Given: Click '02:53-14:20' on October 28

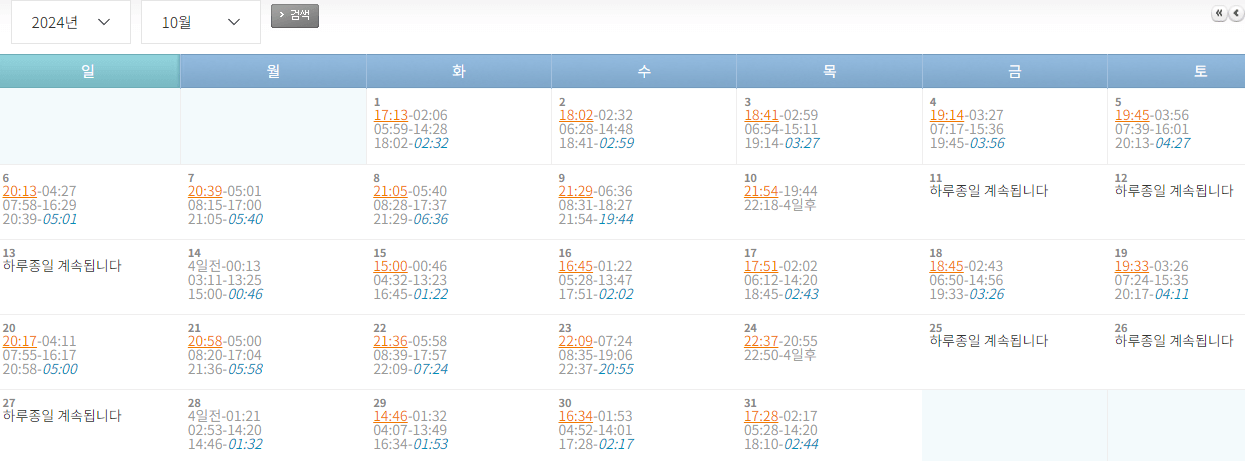Looking at the screenshot, I should point(225,431).
